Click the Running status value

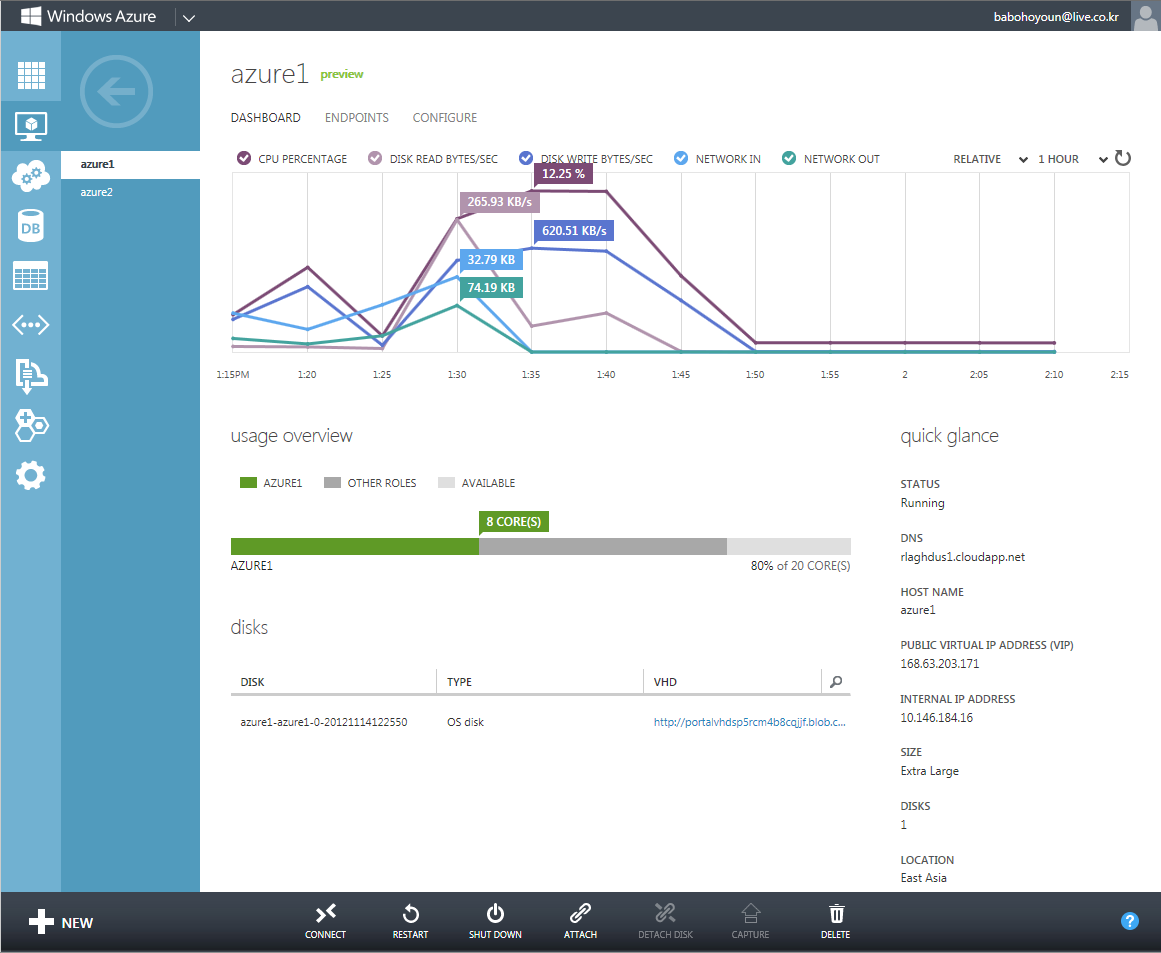pos(923,503)
